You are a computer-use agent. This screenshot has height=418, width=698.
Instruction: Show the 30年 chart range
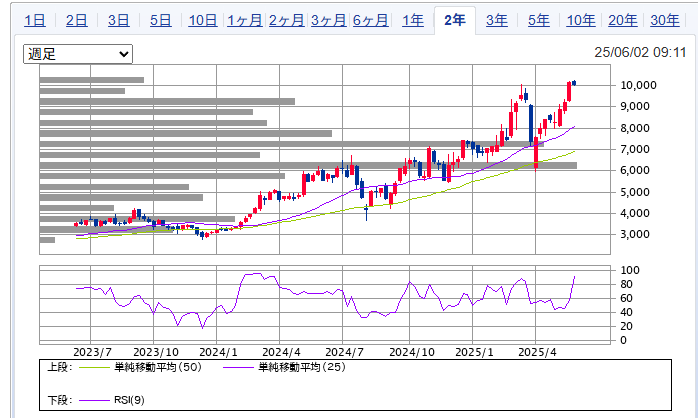[x=665, y=20]
